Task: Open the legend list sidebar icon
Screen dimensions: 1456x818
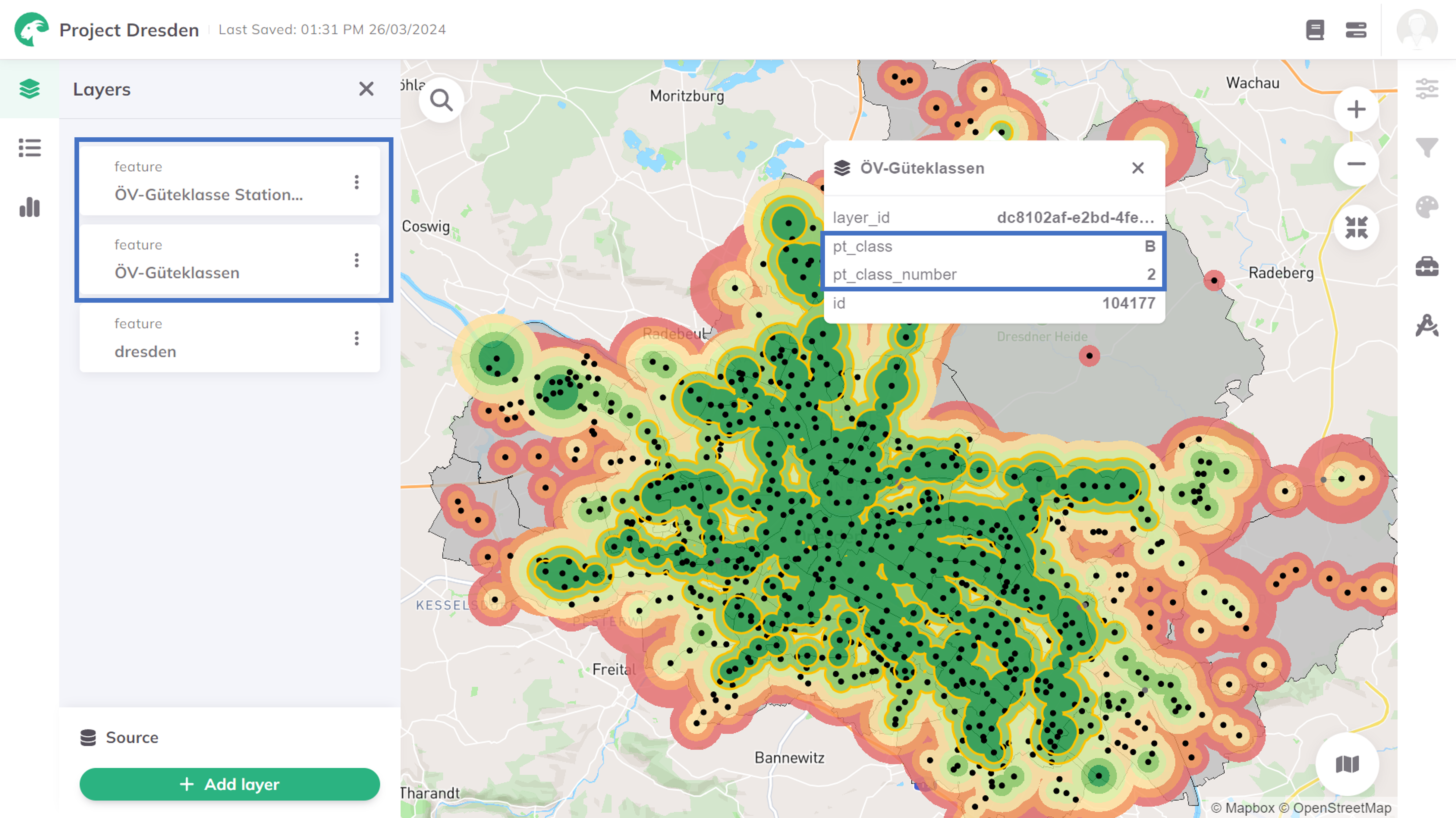Action: tap(29, 148)
